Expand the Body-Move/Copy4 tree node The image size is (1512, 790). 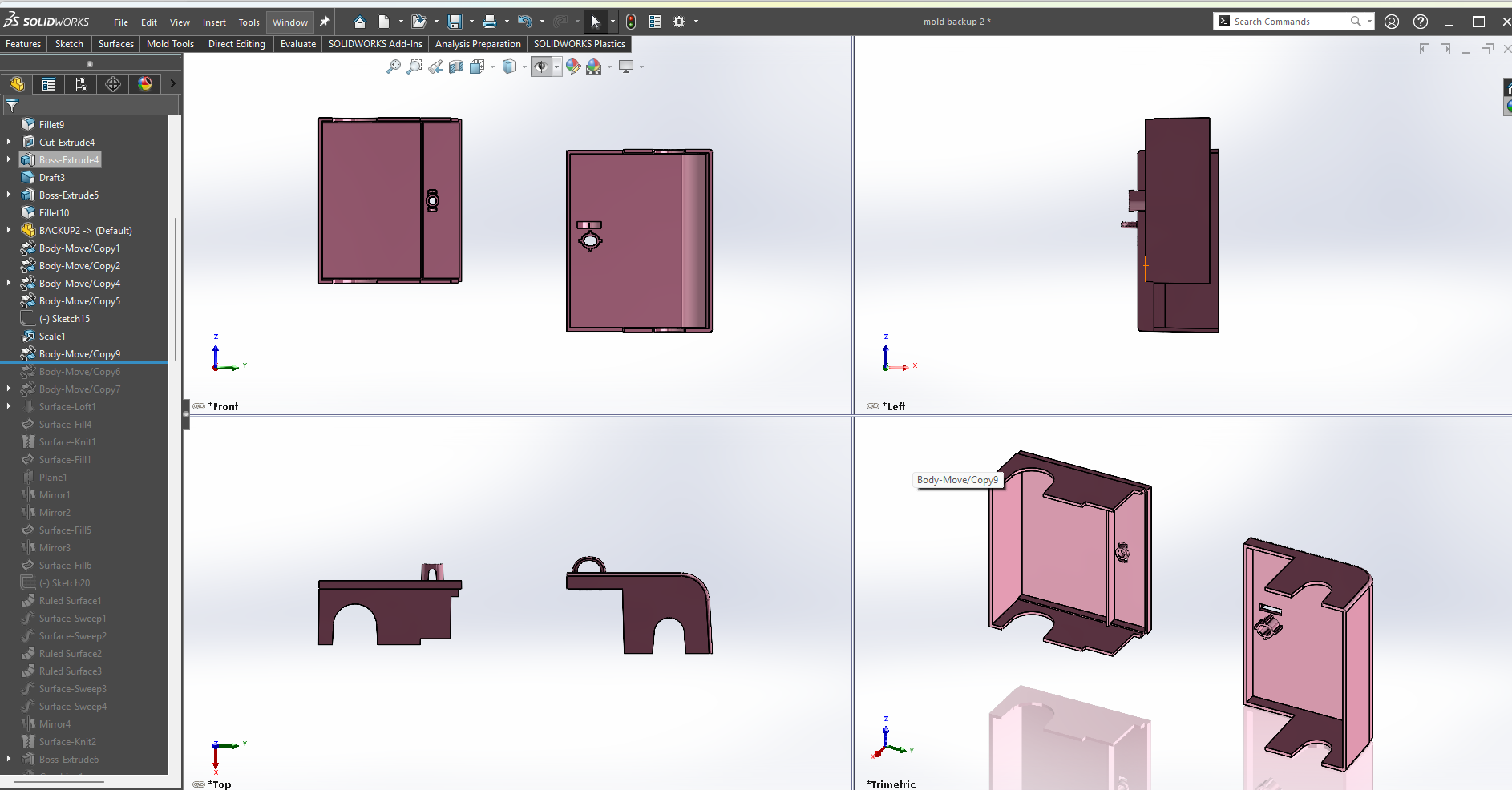click(x=9, y=283)
